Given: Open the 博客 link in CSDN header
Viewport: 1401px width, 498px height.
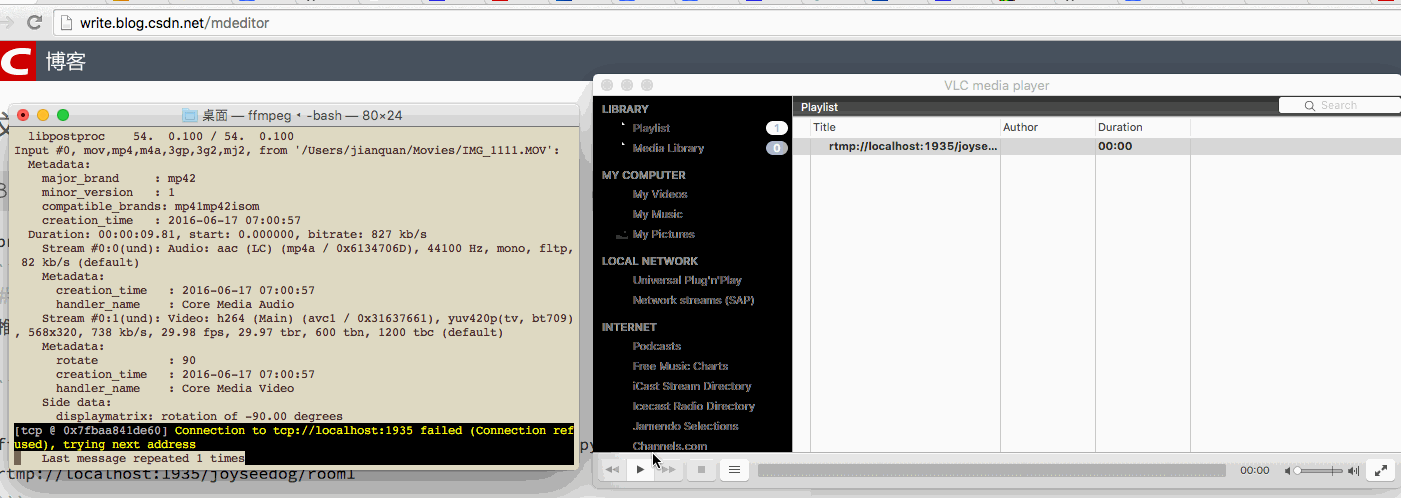Looking at the screenshot, I should [x=66, y=62].
